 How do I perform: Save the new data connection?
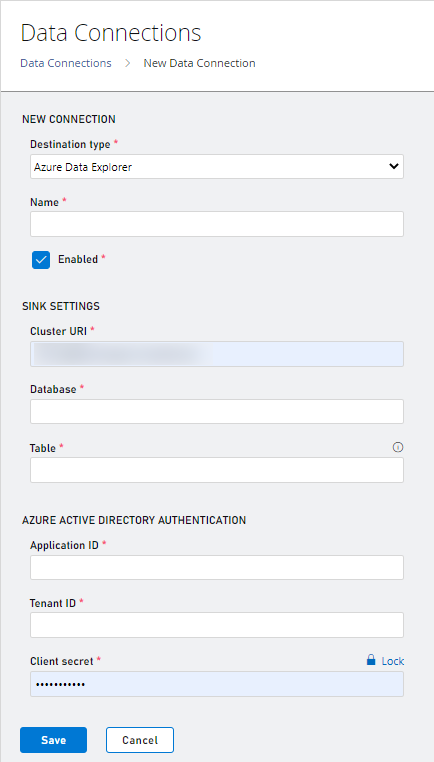[x=53, y=740]
